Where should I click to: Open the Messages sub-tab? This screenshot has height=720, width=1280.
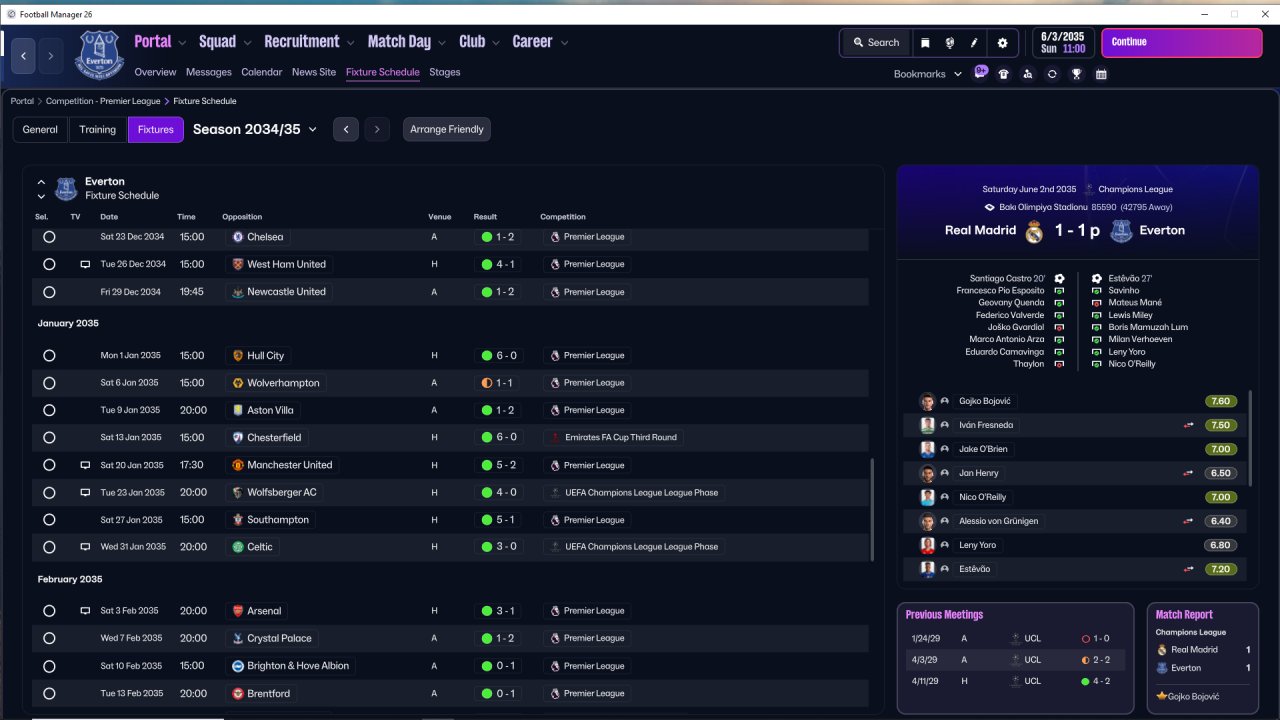pyautogui.click(x=209, y=72)
